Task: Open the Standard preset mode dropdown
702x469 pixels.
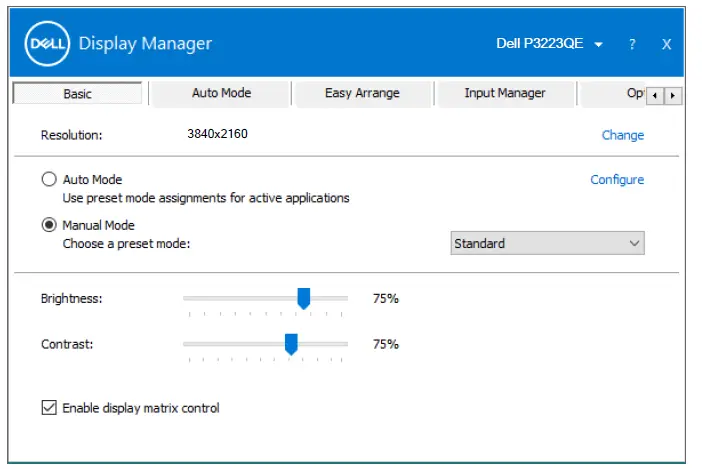Action: (547, 243)
